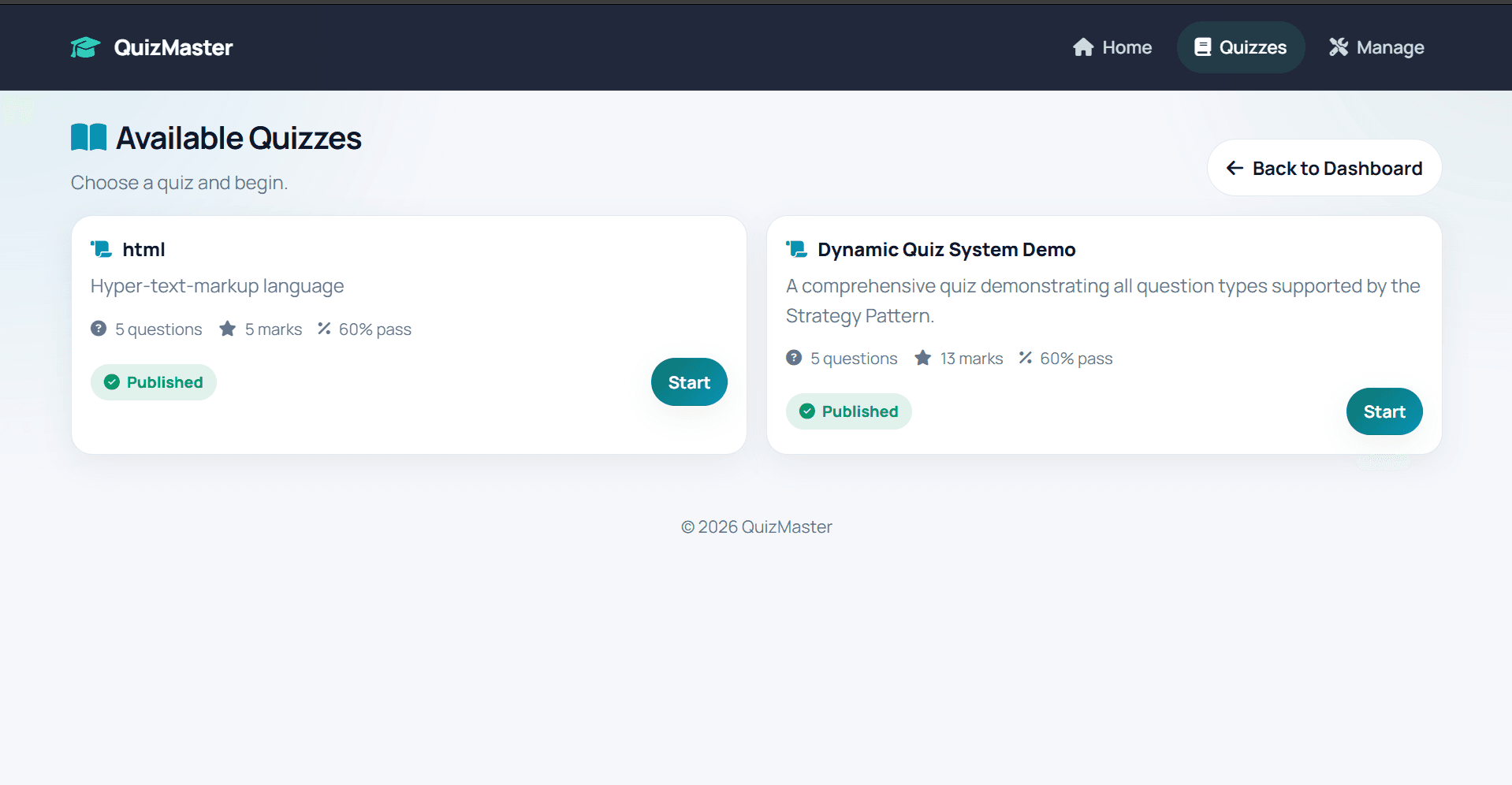
Task: Click the Strategy Pattern quiz description
Action: 1103,301
